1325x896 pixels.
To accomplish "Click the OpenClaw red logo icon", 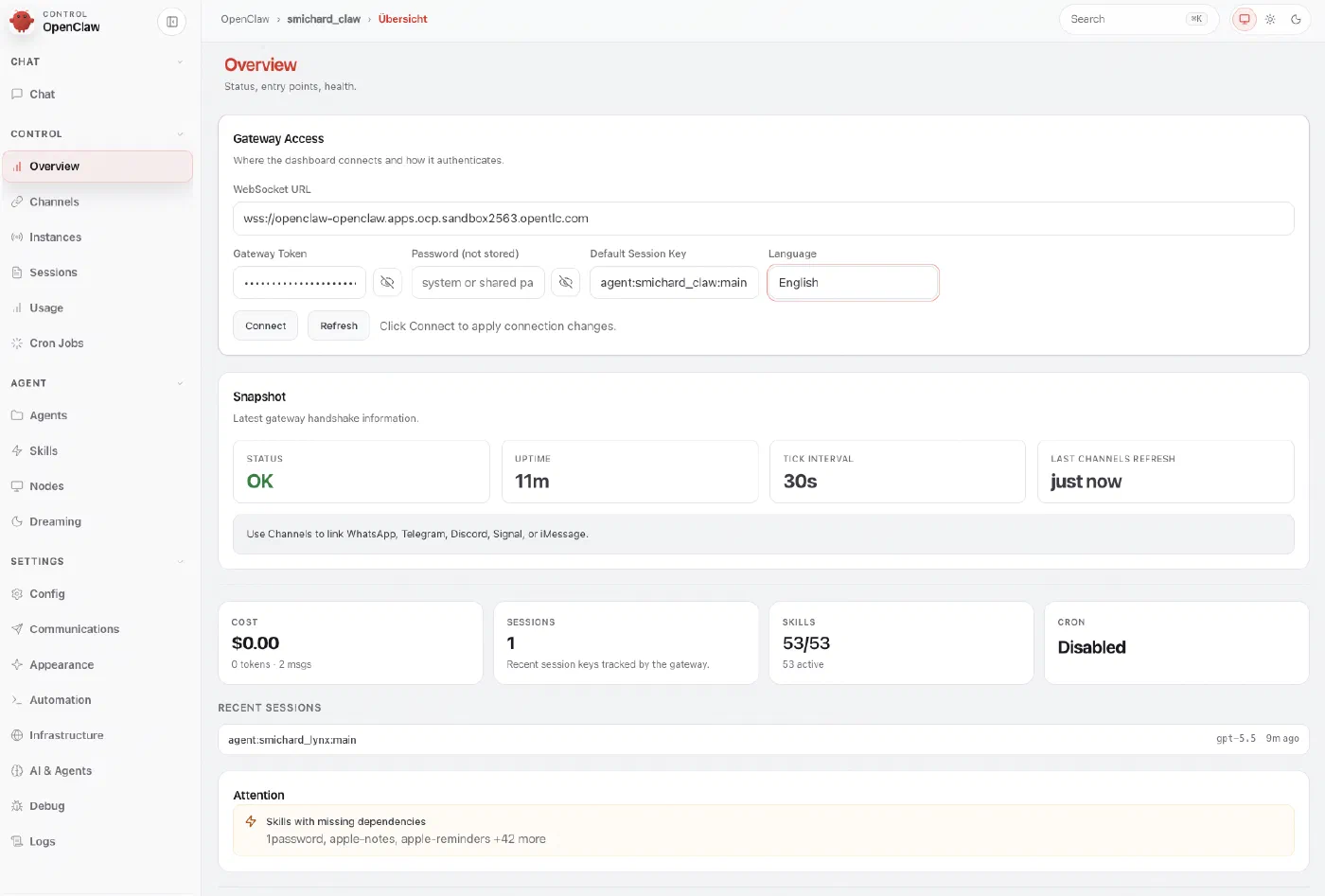I will 22,21.
